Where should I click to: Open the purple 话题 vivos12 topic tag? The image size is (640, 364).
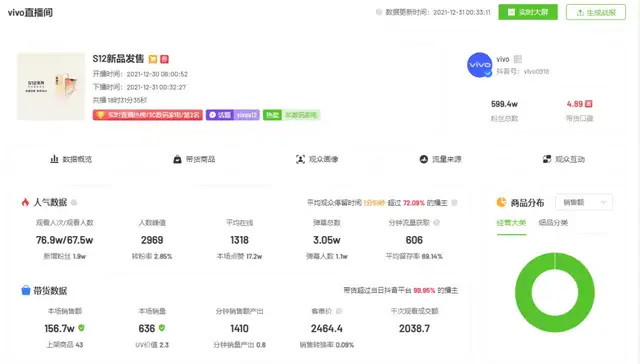pos(233,115)
